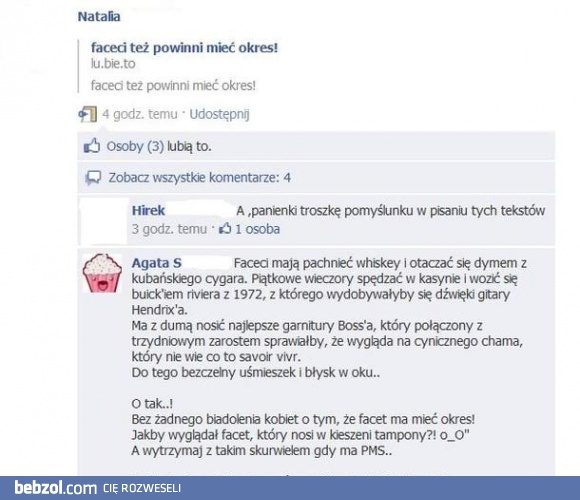Click the 3 godz. temu comment timestamp
This screenshot has width=580, height=500.
pyautogui.click(x=169, y=229)
